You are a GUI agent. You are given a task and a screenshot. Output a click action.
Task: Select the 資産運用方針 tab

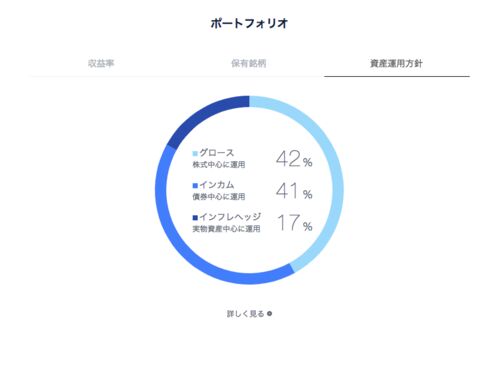click(x=396, y=63)
